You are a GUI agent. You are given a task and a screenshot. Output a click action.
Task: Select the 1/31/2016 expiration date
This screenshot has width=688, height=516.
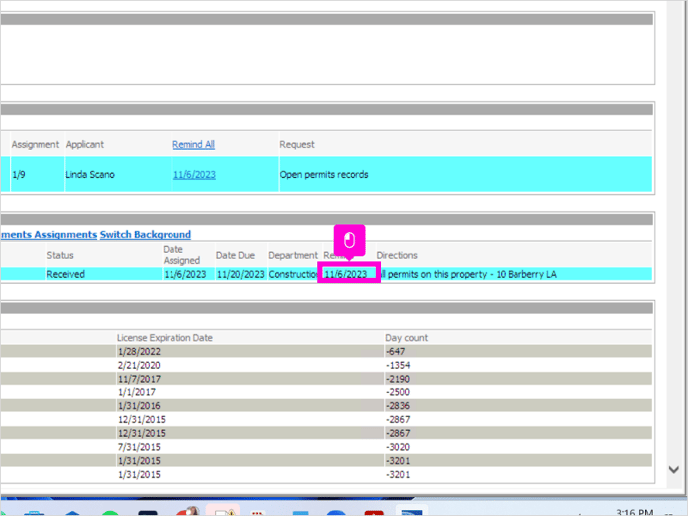pyautogui.click(x=139, y=406)
